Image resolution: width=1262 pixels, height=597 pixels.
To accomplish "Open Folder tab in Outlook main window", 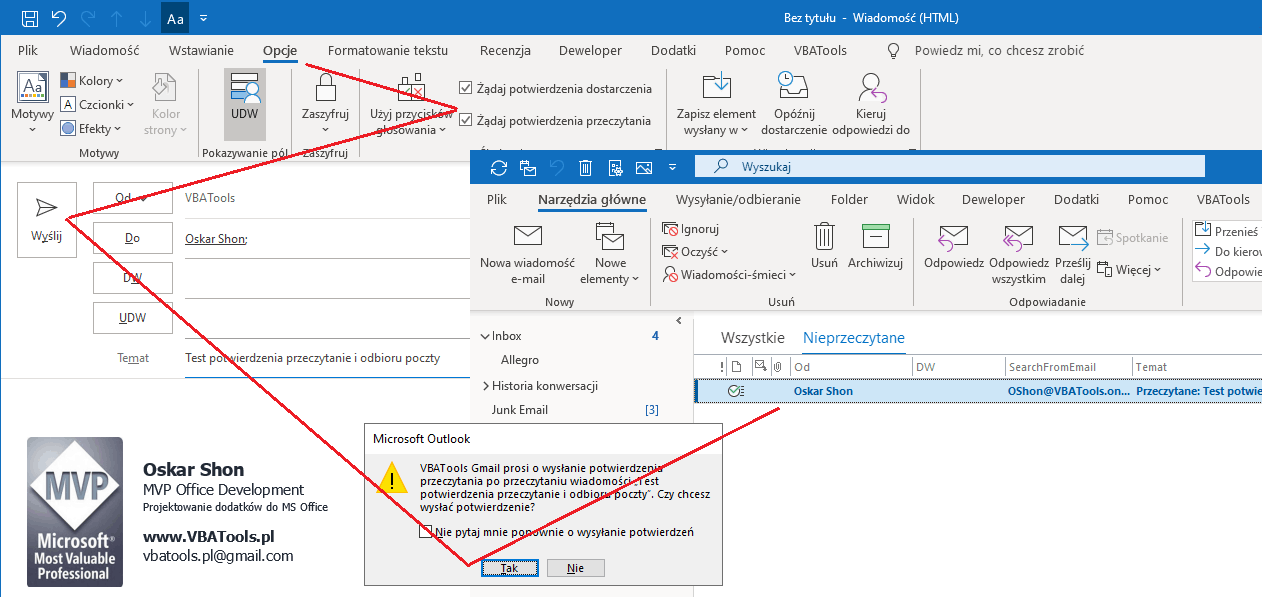I will coord(849,199).
